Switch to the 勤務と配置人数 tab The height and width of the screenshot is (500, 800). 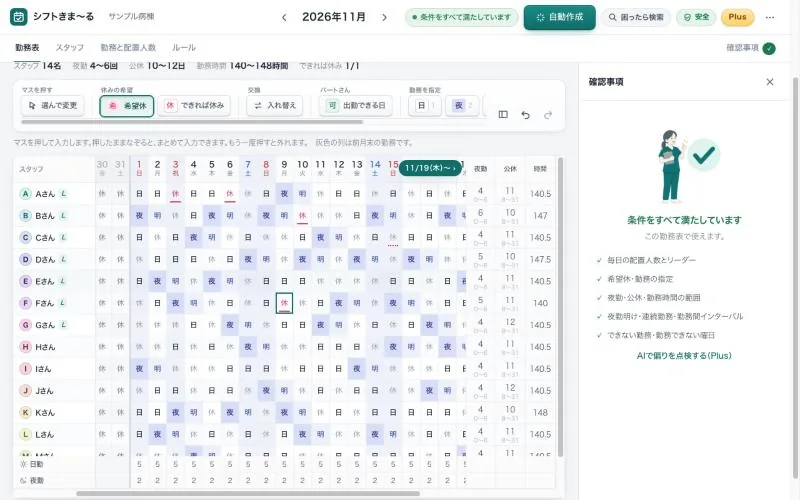[x=128, y=47]
